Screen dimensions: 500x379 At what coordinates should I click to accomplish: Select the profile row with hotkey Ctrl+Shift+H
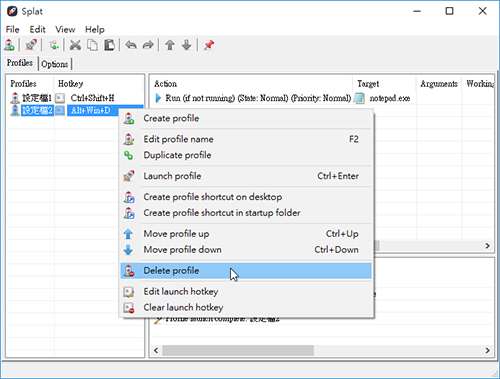point(75,98)
